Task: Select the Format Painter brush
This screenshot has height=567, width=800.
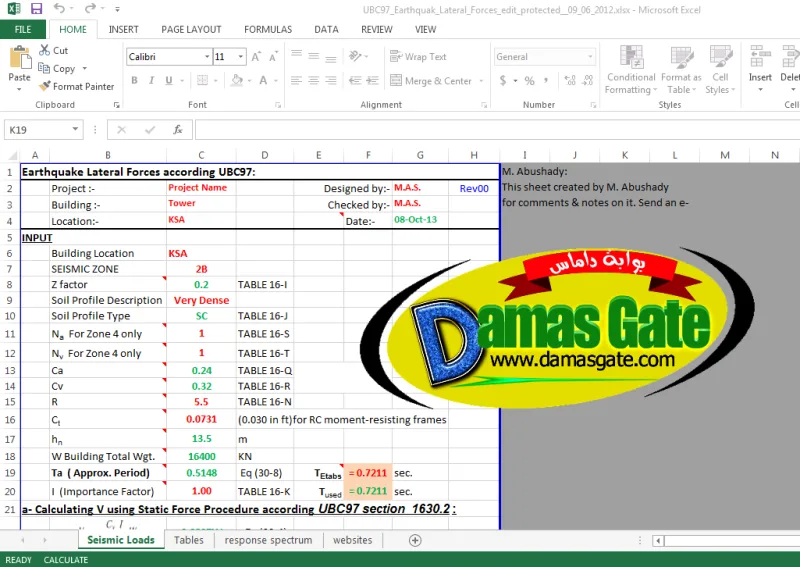Action: click(x=44, y=86)
